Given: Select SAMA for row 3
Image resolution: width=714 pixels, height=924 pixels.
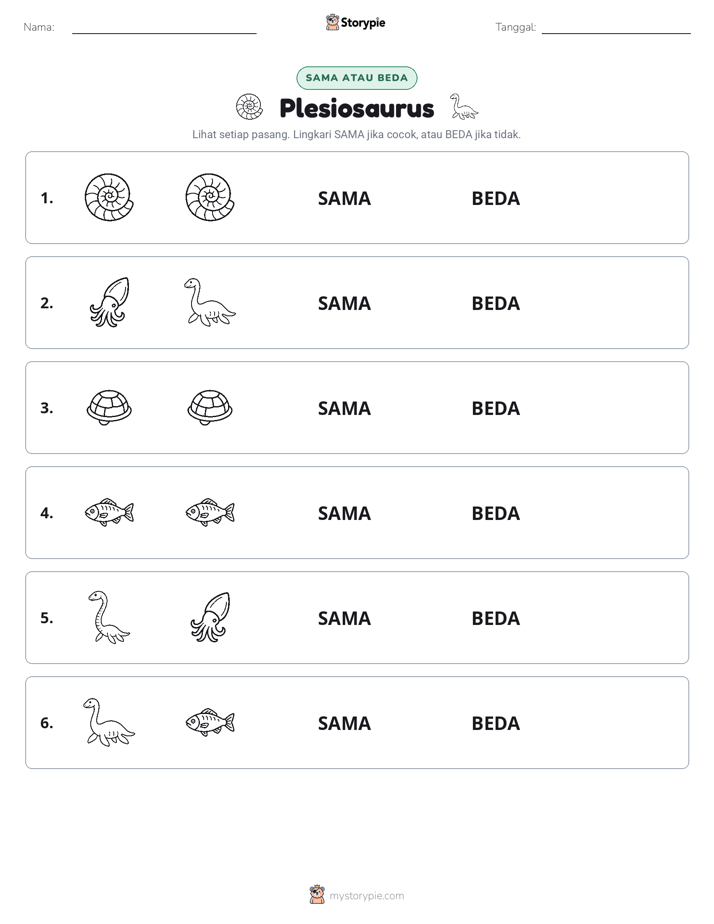Looking at the screenshot, I should 345,408.
